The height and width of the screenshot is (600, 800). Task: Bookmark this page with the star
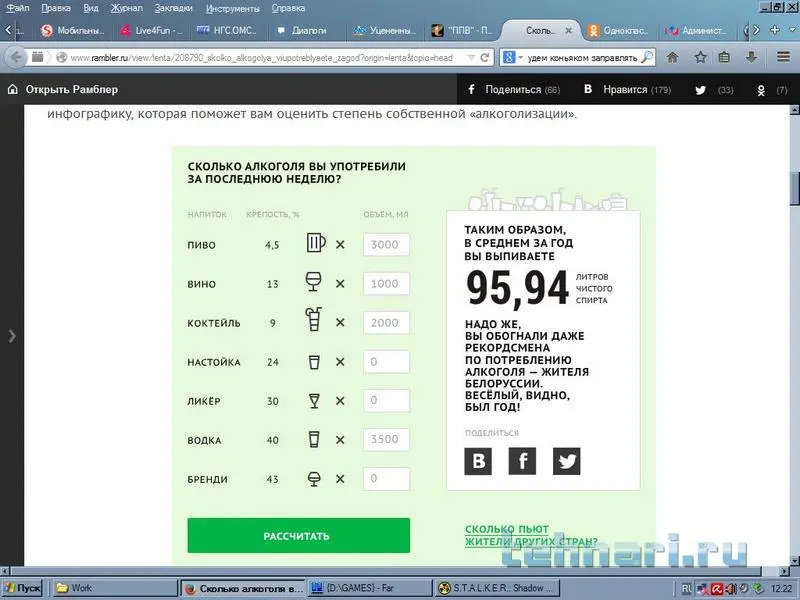pos(700,58)
